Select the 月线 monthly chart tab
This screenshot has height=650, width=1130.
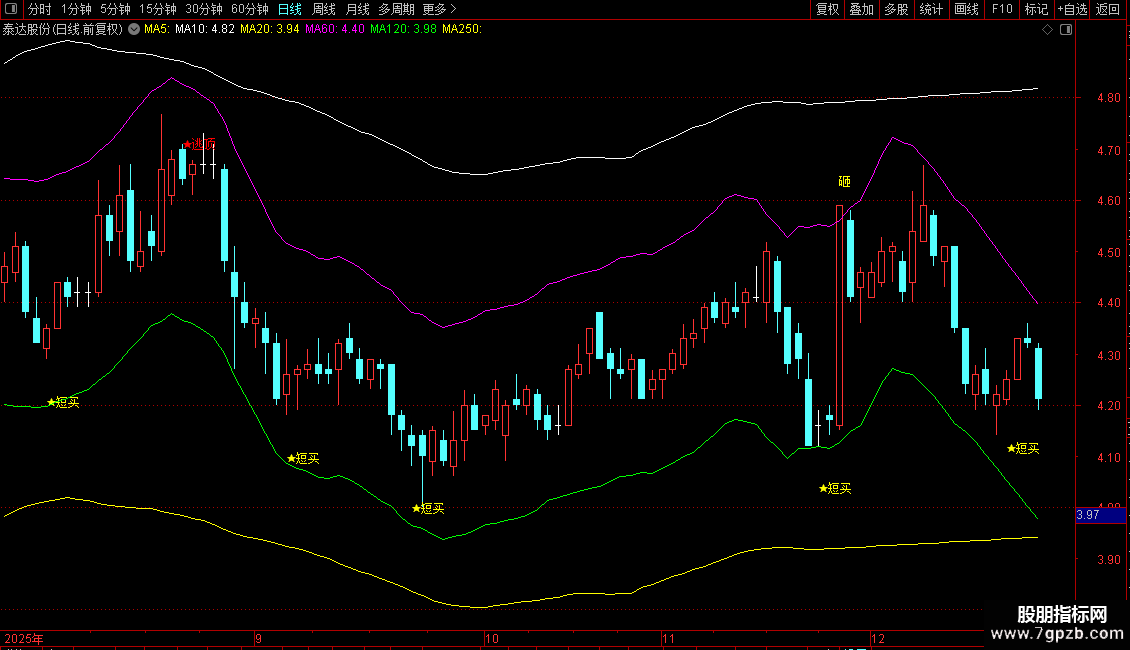tap(357, 9)
